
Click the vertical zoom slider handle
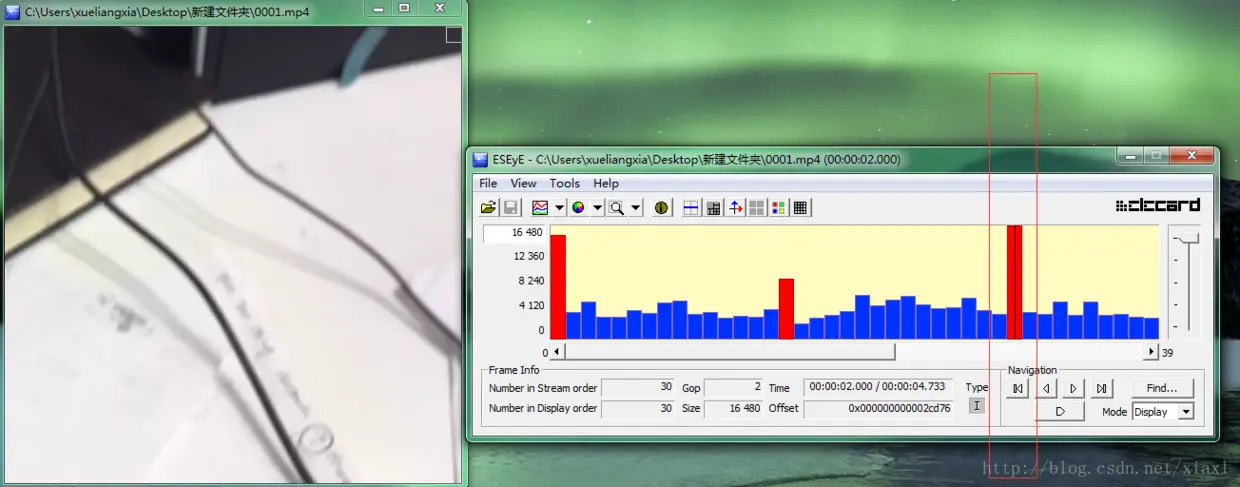[x=1187, y=238]
